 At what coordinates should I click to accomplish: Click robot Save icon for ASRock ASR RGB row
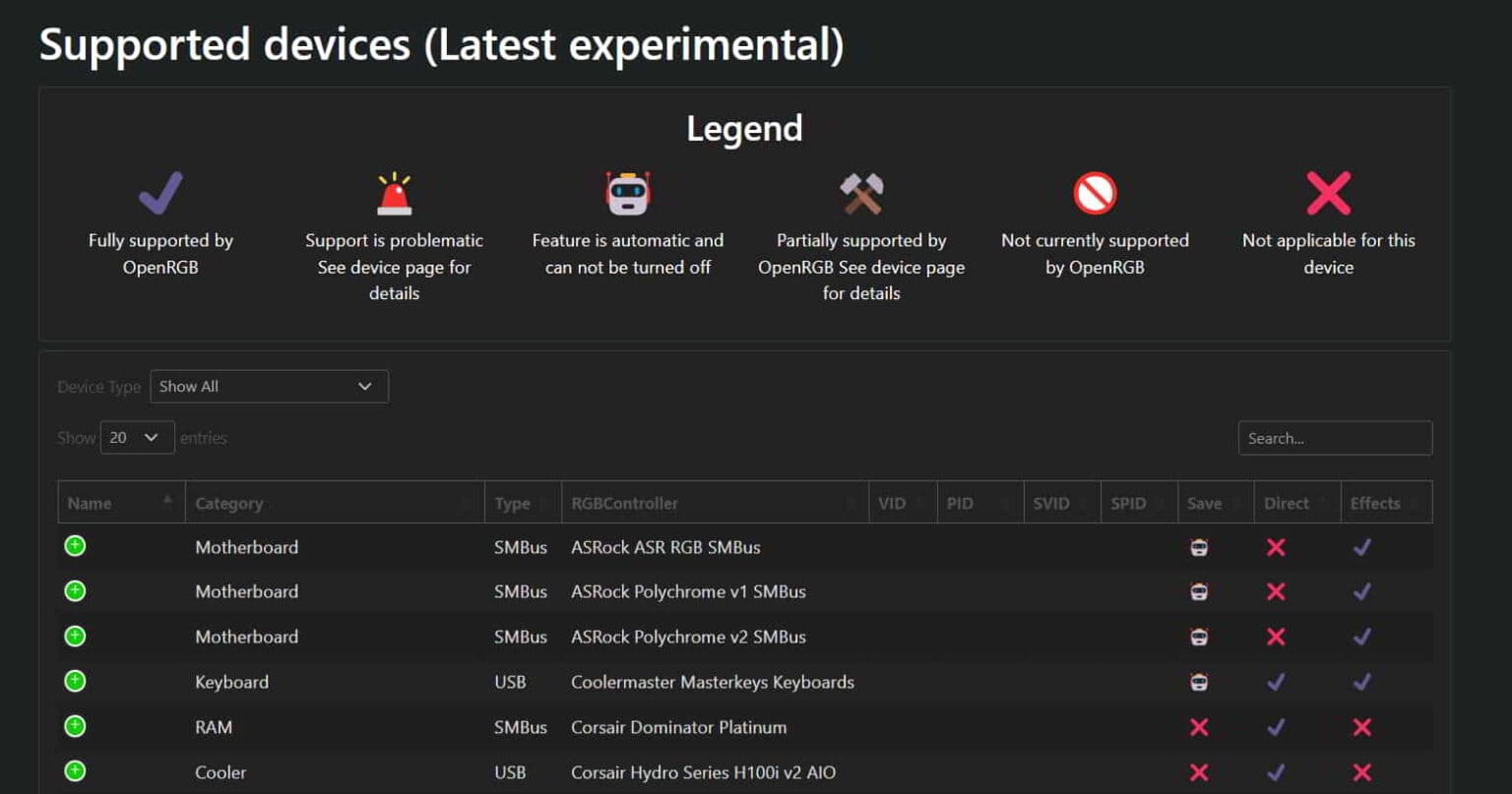(x=1199, y=547)
